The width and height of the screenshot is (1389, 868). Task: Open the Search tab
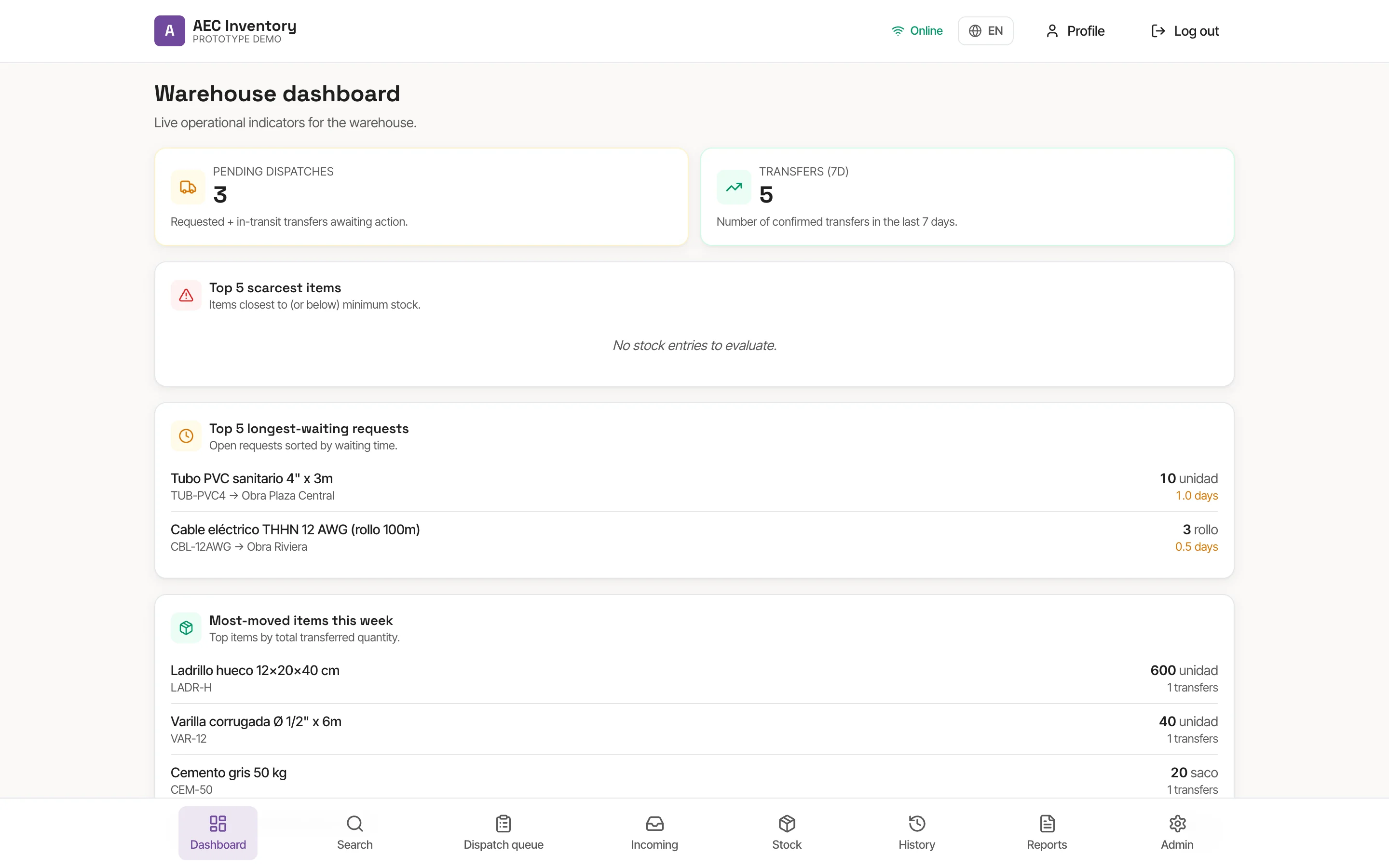[354, 833]
